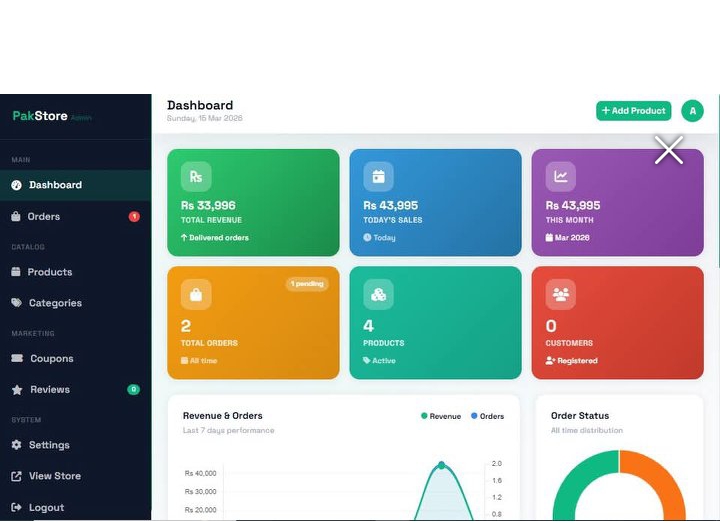The image size is (720, 523).
Task: Click the up arrow beside Delivered orders
Action: pos(184,237)
